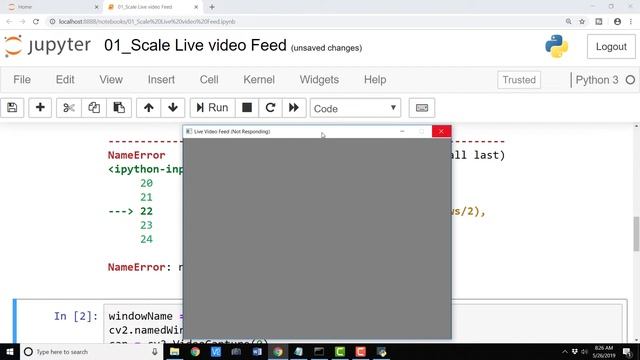
Task: Open the command palette keyboard icon
Action: click(x=422, y=108)
